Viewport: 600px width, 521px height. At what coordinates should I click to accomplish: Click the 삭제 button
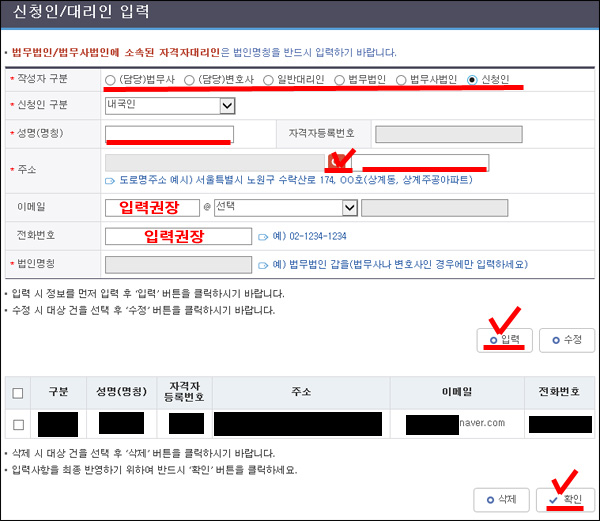[501, 500]
